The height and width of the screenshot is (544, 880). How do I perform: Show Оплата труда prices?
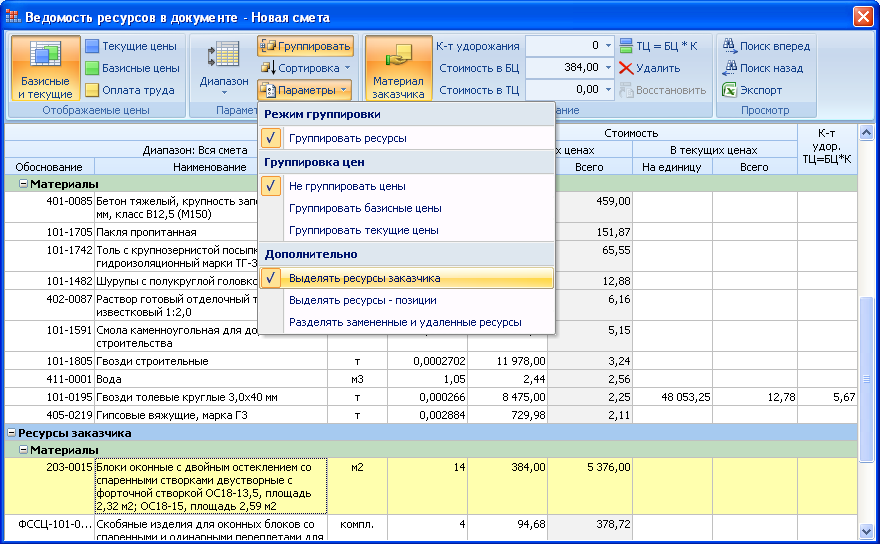point(130,90)
